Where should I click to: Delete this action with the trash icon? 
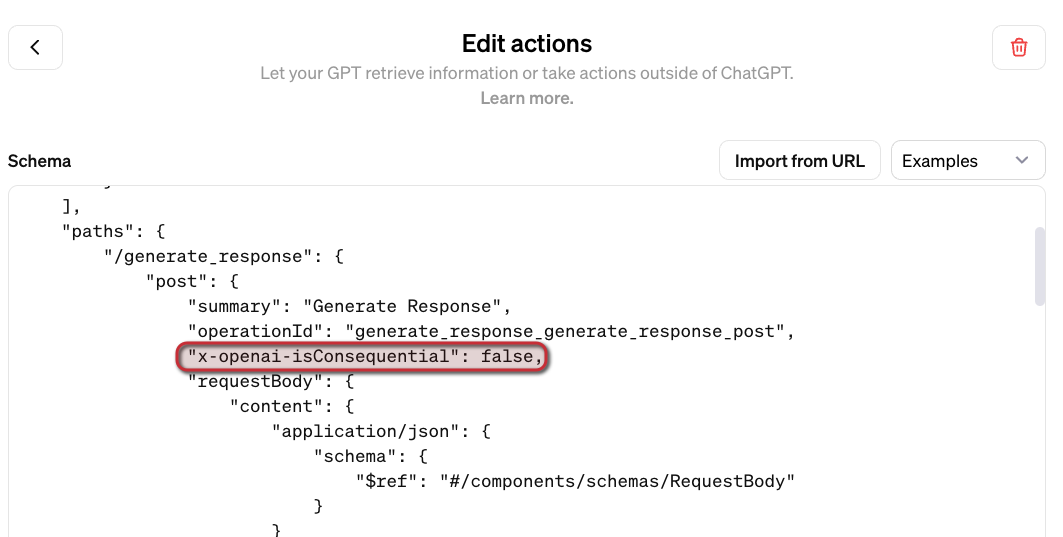pyautogui.click(x=1018, y=48)
